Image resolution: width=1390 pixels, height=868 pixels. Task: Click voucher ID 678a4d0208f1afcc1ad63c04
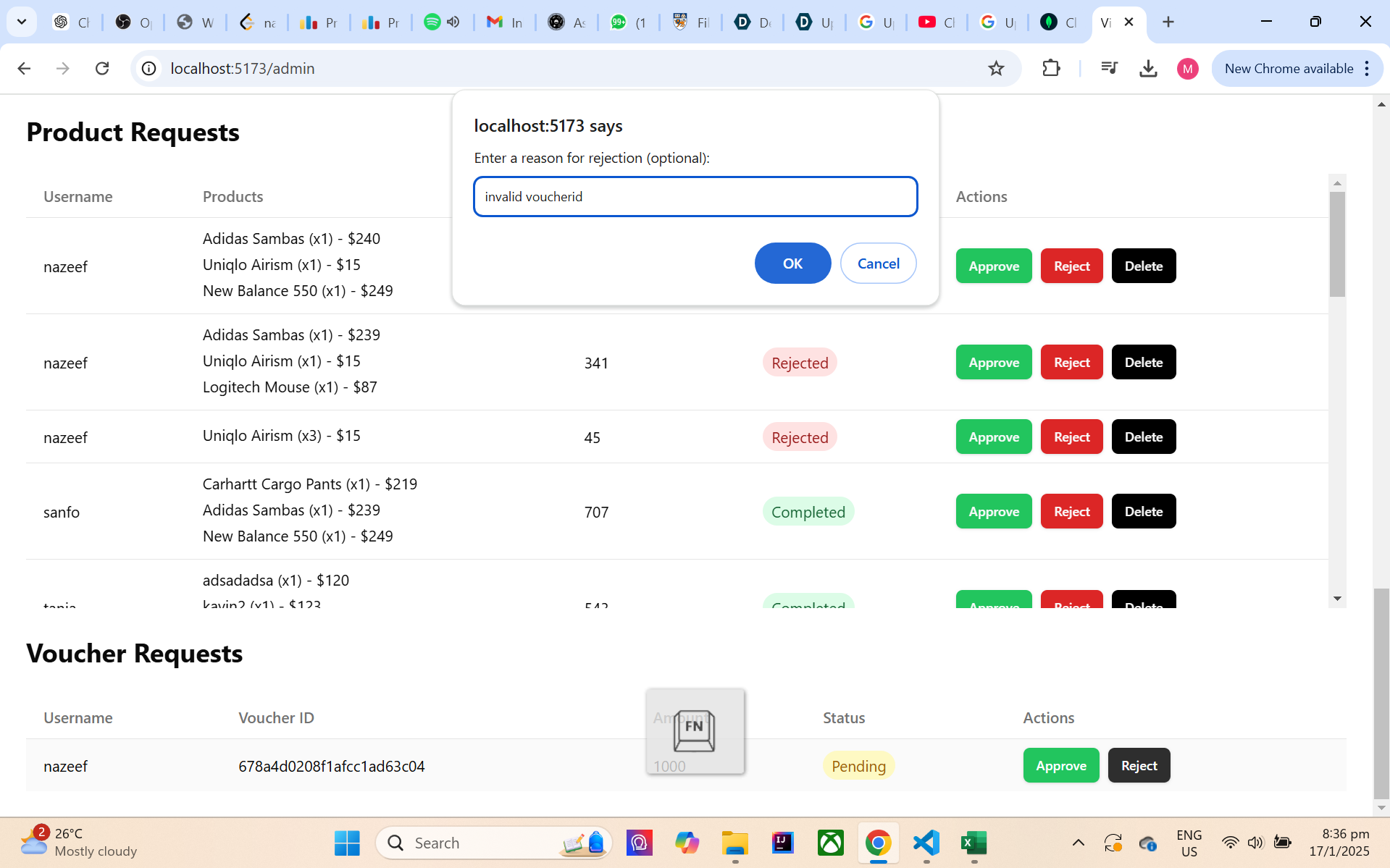coord(332,766)
